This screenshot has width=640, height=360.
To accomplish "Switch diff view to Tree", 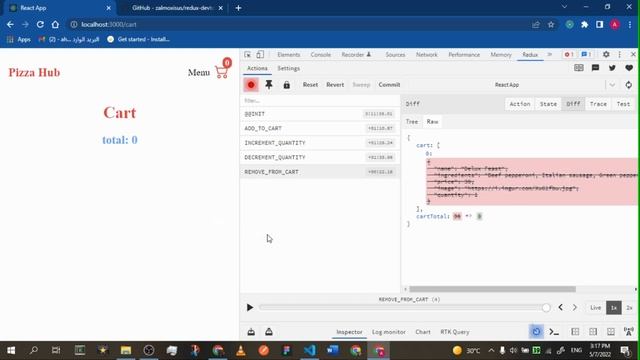I will (412, 122).
